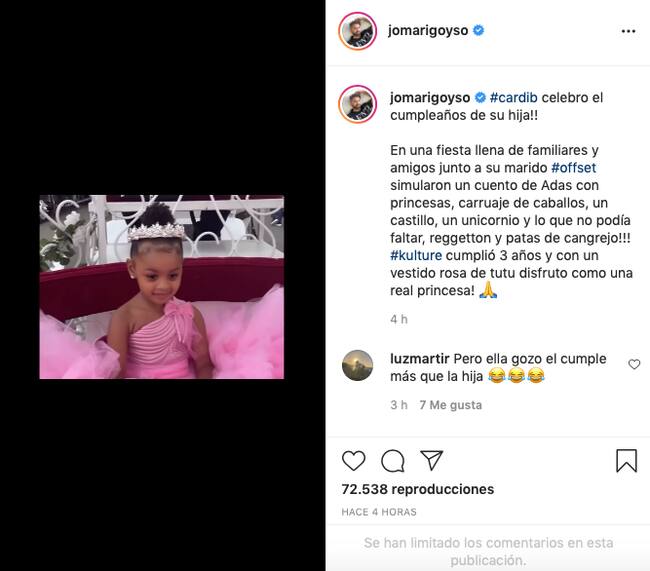The image size is (650, 571).
Task: Open luzmartir's profile avatar
Action: tap(357, 365)
